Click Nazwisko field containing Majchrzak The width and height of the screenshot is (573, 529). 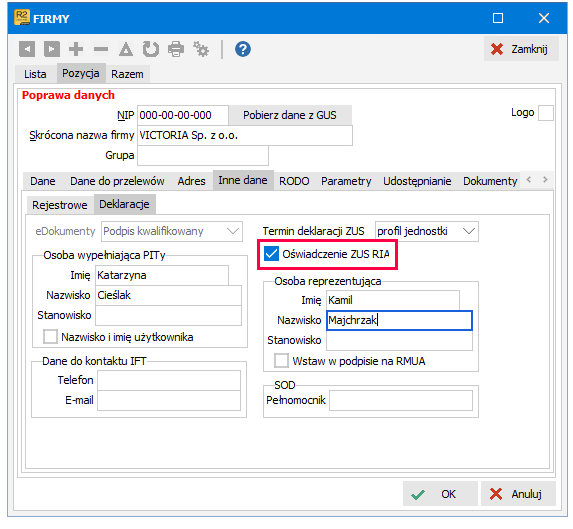tap(399, 320)
